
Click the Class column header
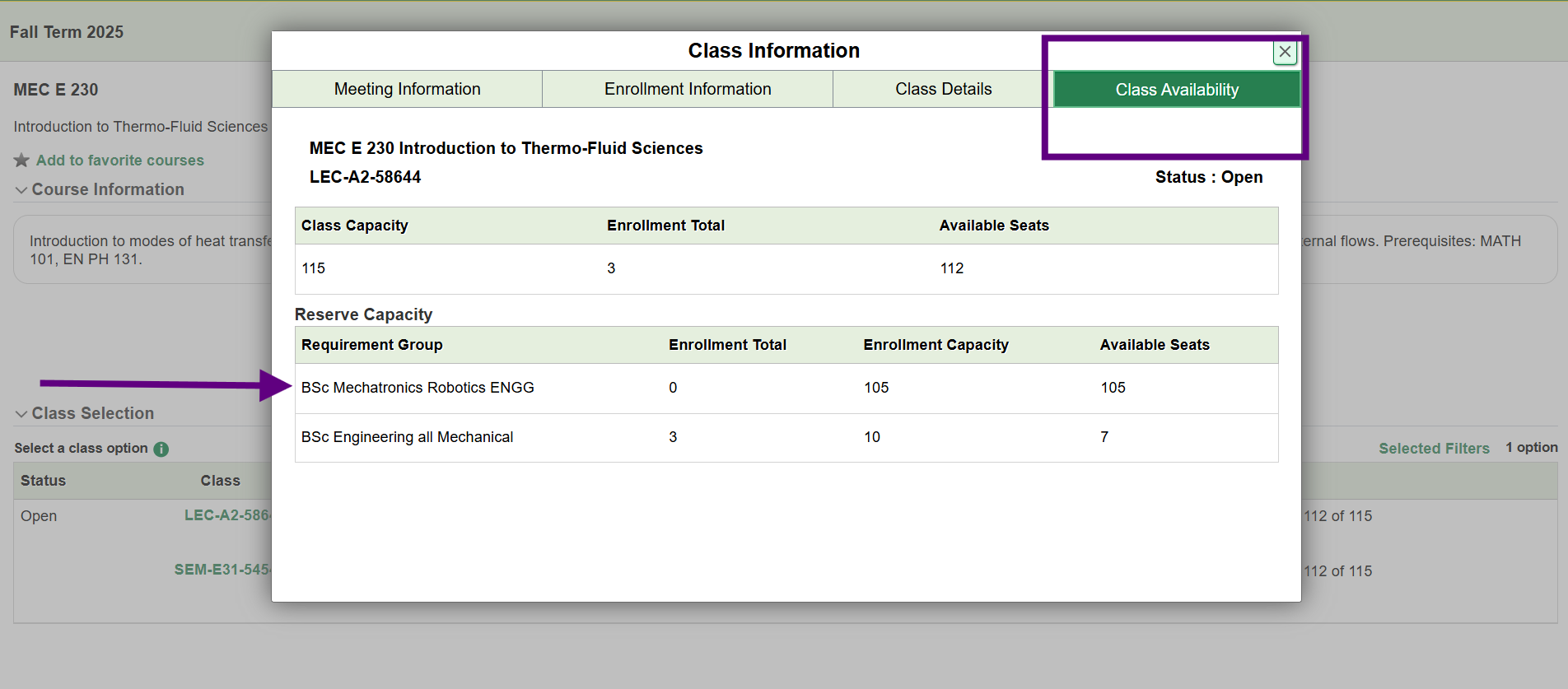coord(220,481)
